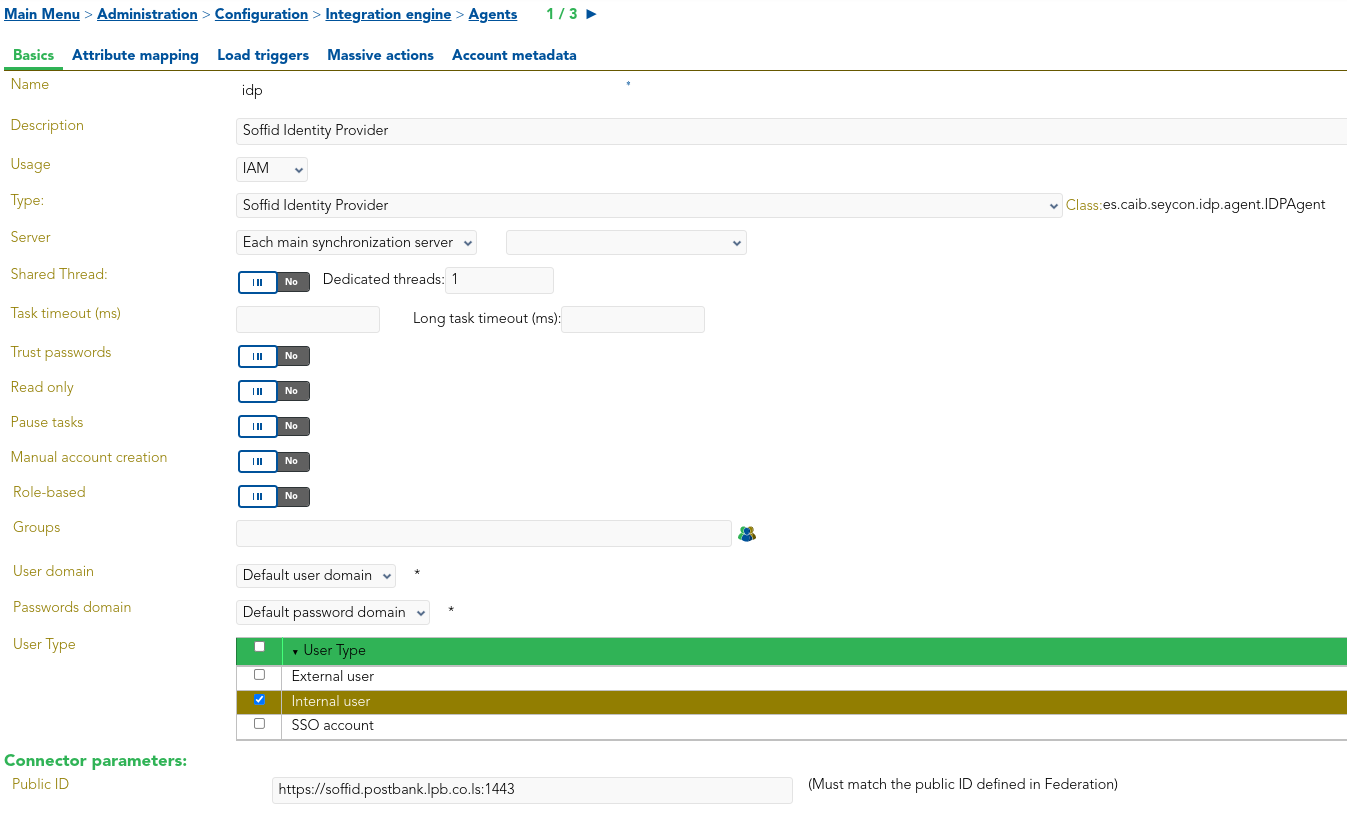Click the class name es.caib.seycon.idp.agent.IDPAgent
The width and height of the screenshot is (1347, 823).
[1214, 205]
